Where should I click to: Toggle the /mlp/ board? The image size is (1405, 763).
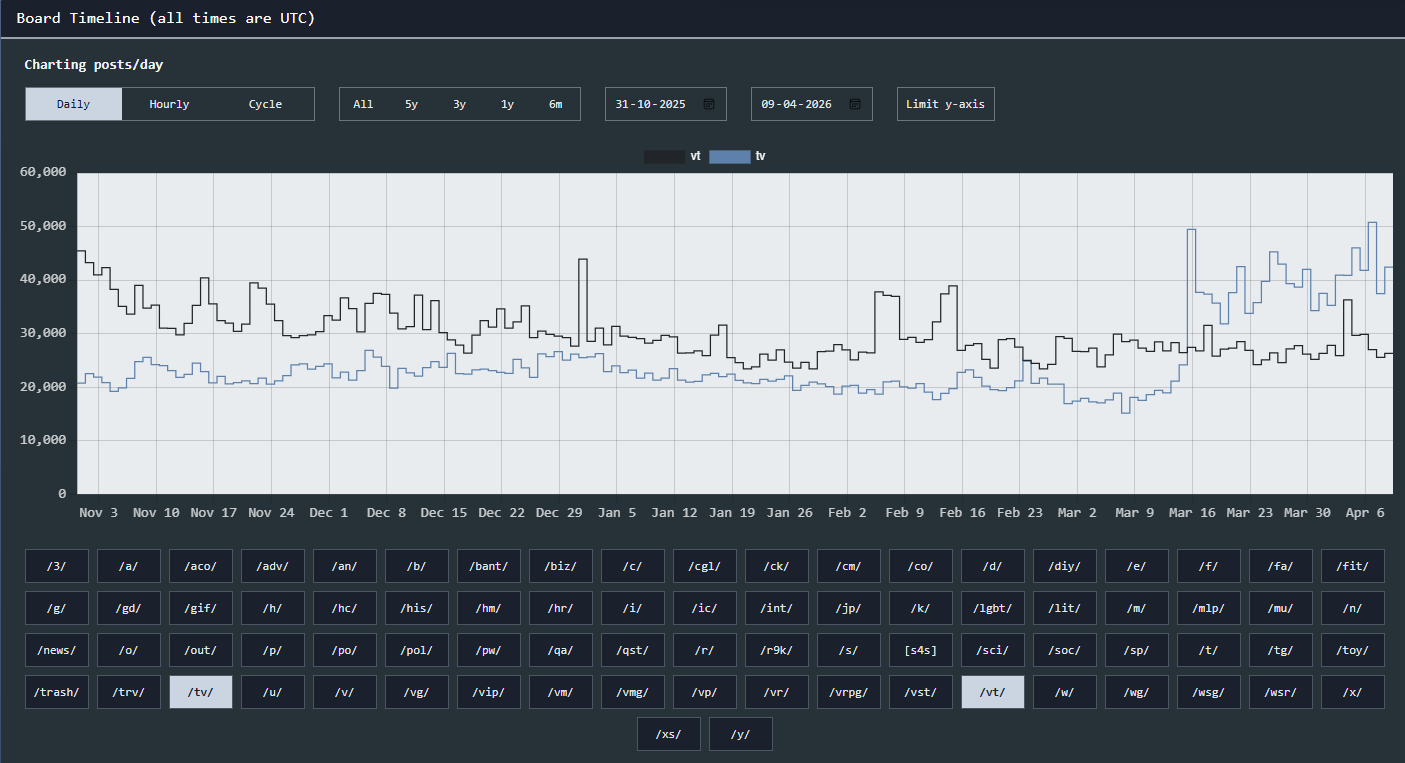pyautogui.click(x=1209, y=608)
